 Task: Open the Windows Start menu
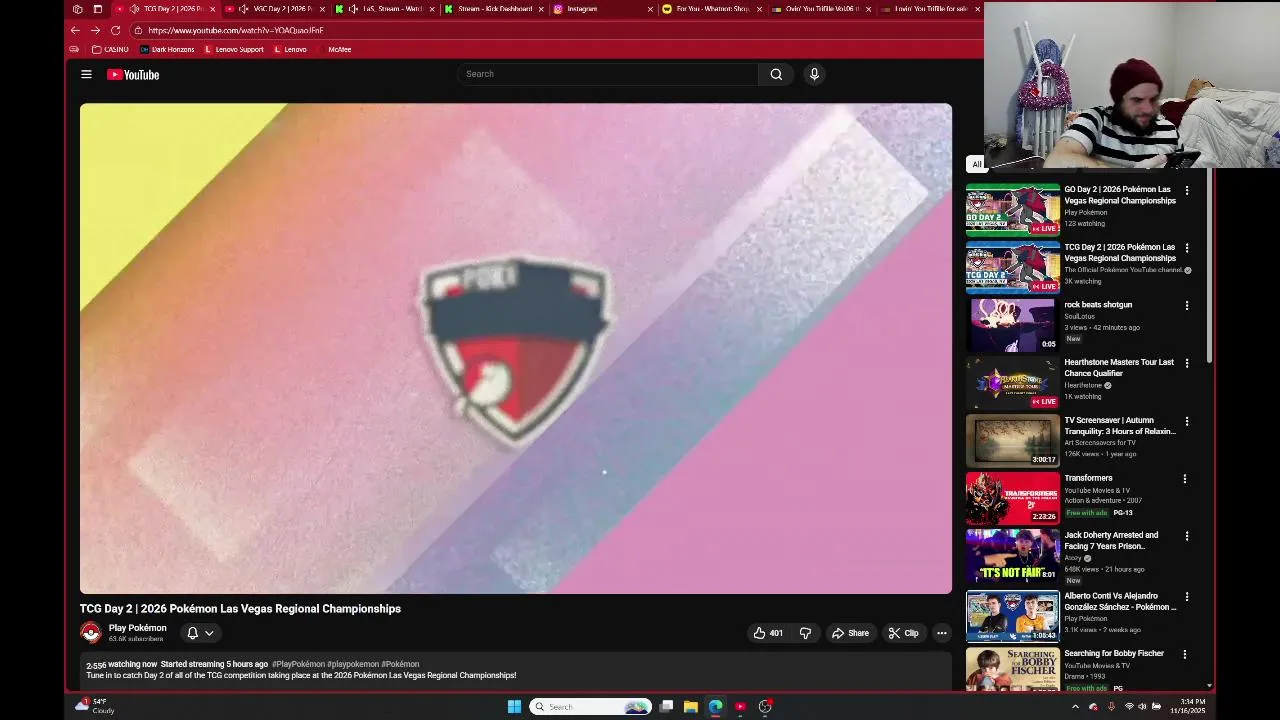(x=514, y=707)
